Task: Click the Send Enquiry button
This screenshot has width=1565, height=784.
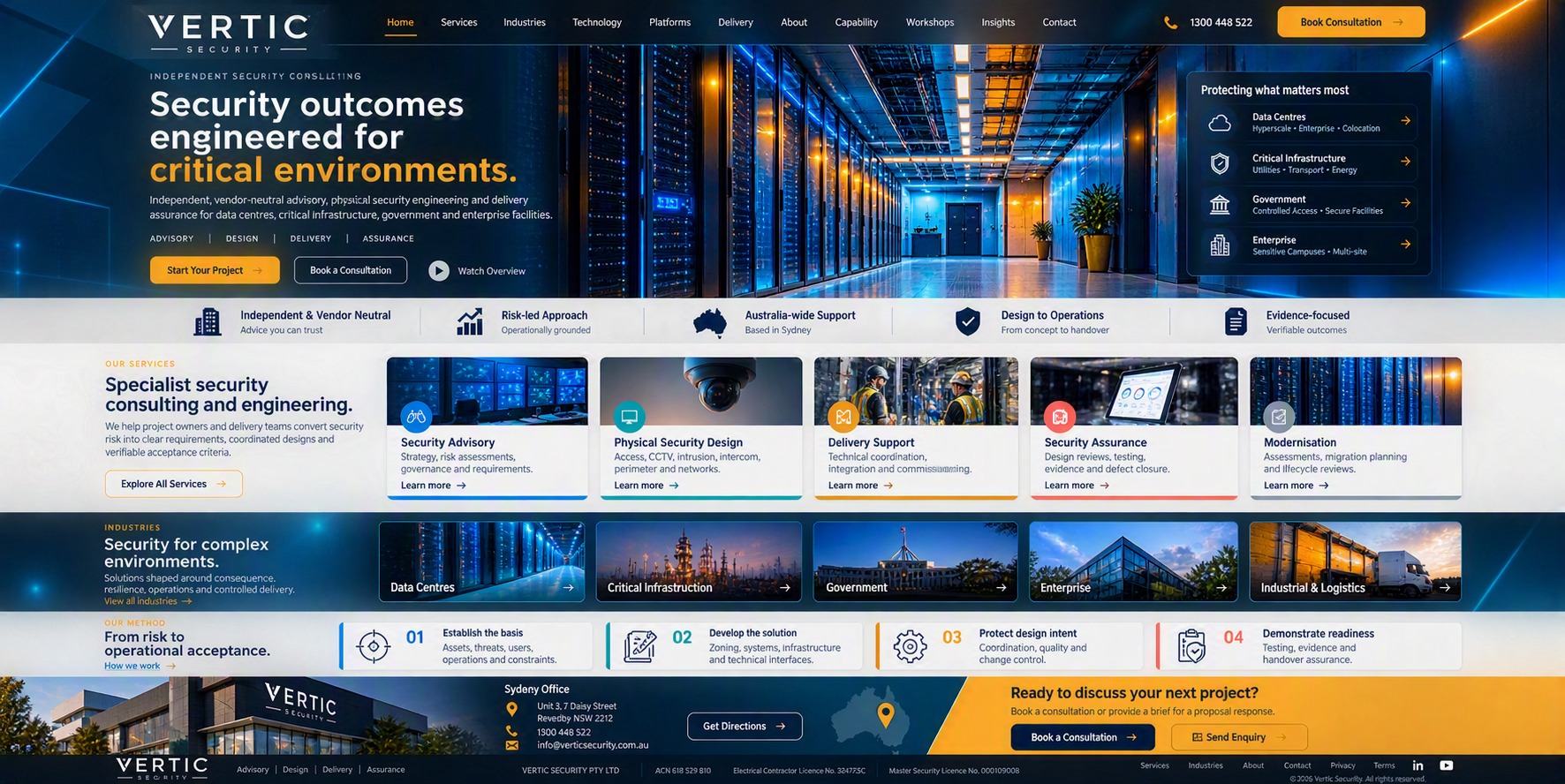Action: pos(1239,737)
